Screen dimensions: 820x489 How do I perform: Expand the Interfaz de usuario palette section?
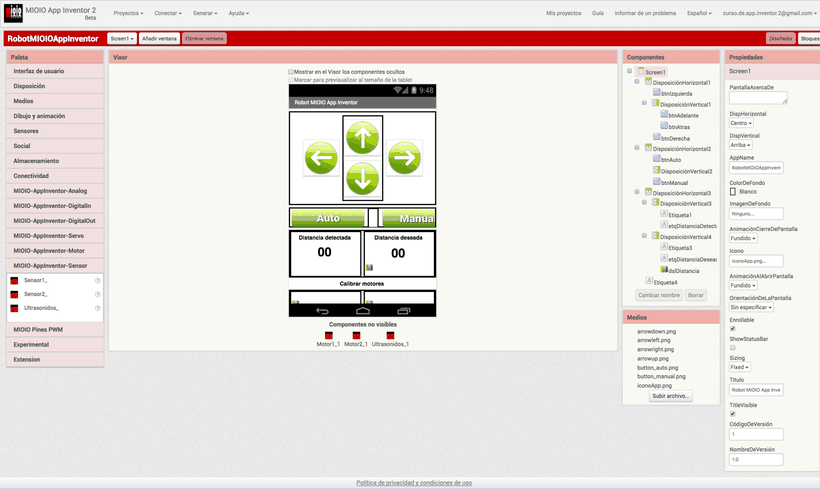point(55,71)
